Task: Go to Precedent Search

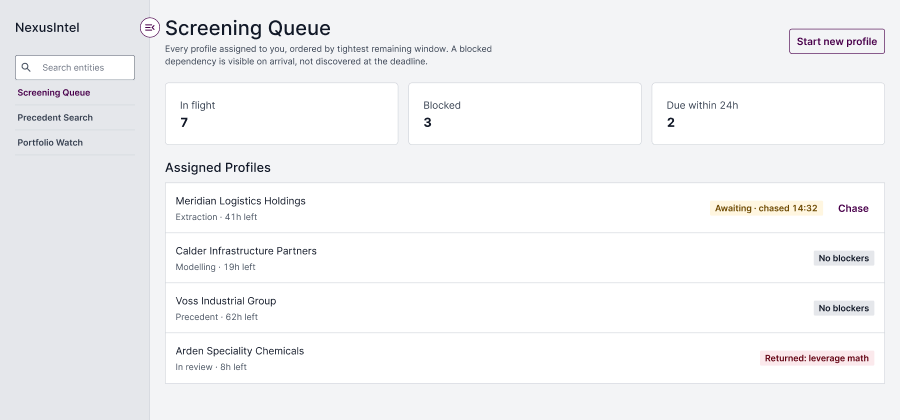Action: 55,118
